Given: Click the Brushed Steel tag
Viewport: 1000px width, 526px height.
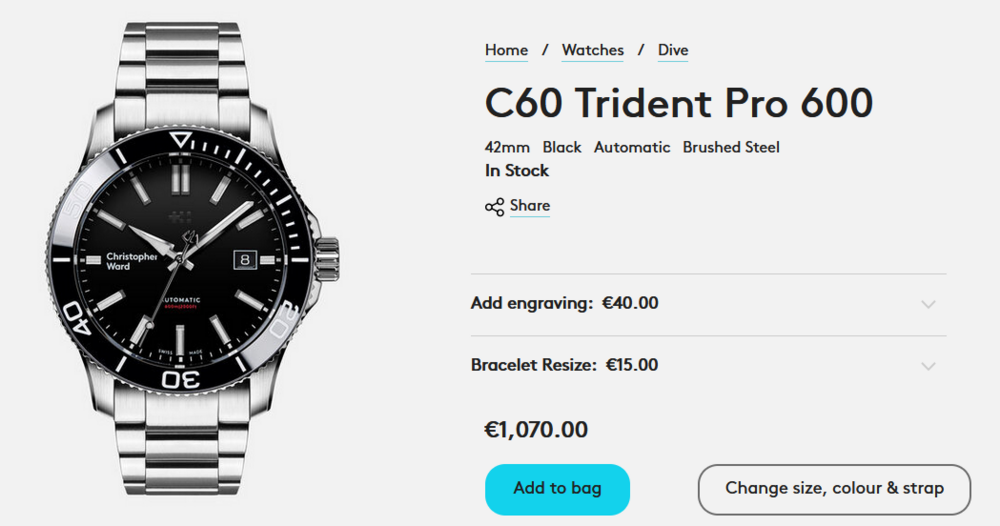Looking at the screenshot, I should pos(731,147).
